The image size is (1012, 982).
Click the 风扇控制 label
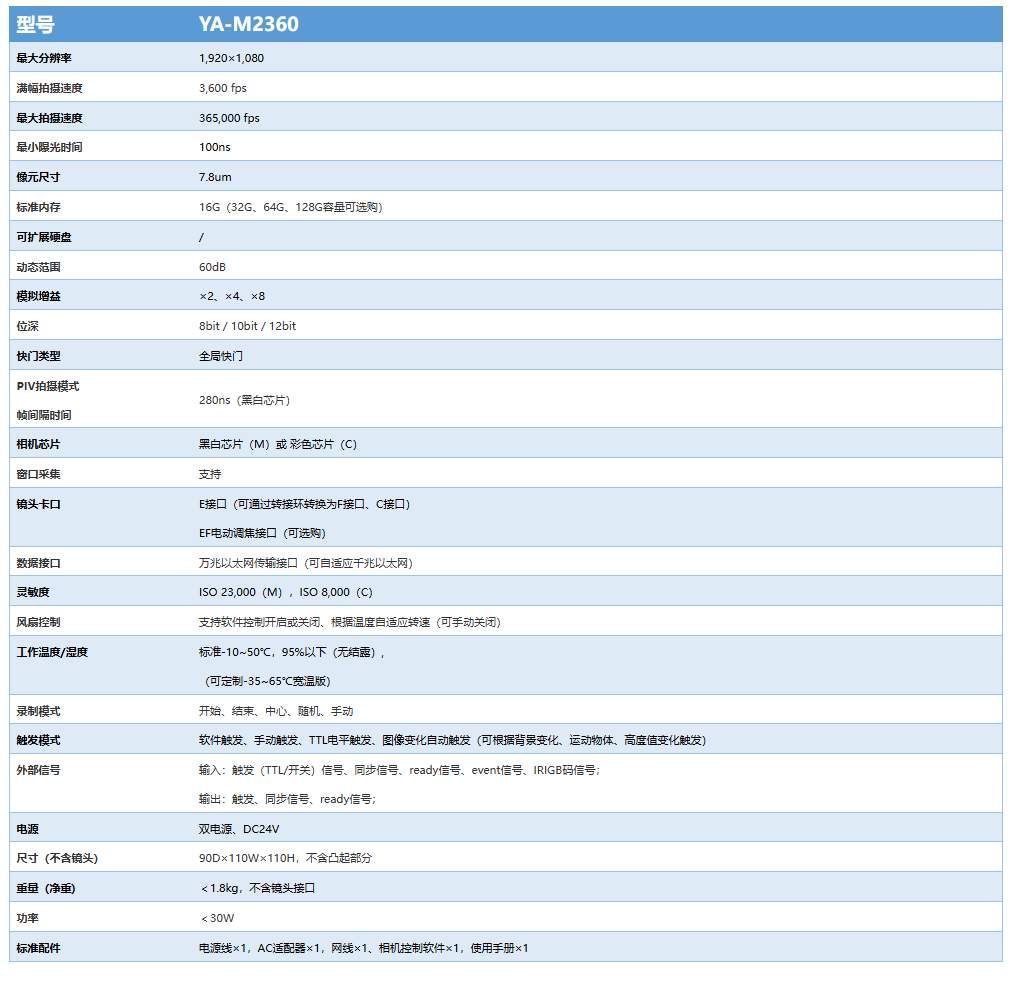[38, 623]
